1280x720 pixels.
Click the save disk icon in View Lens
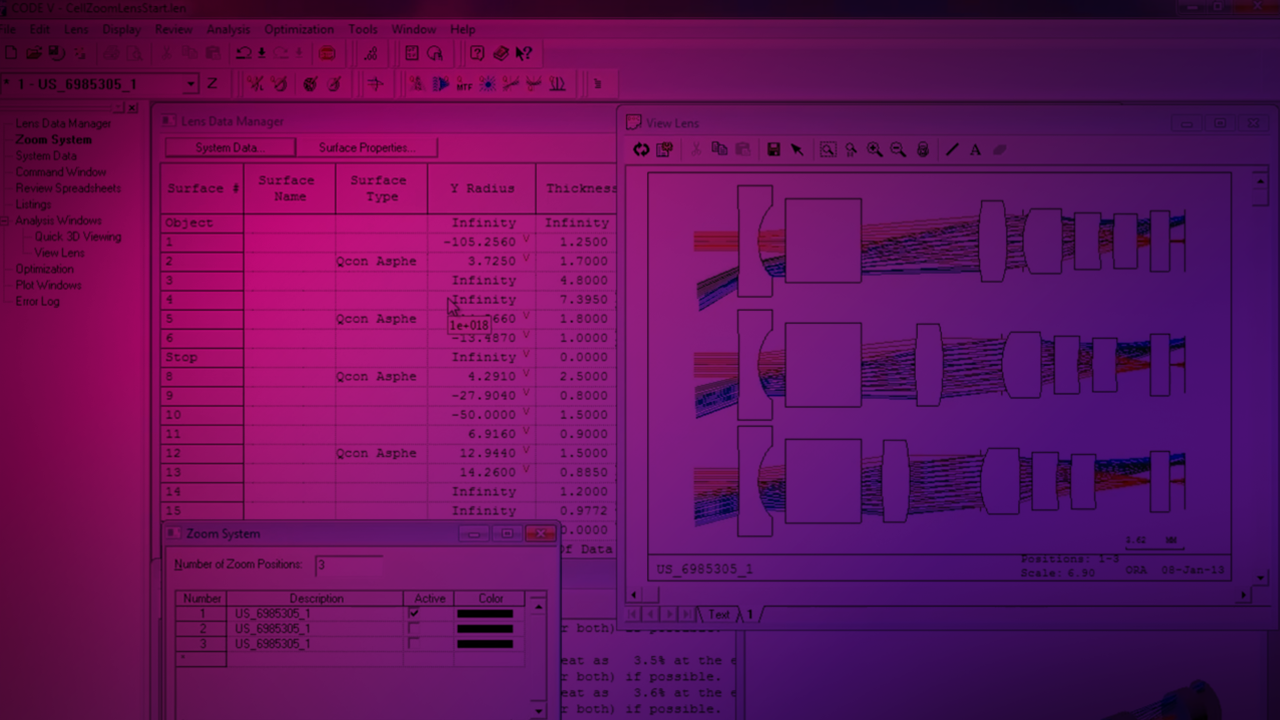click(773, 150)
